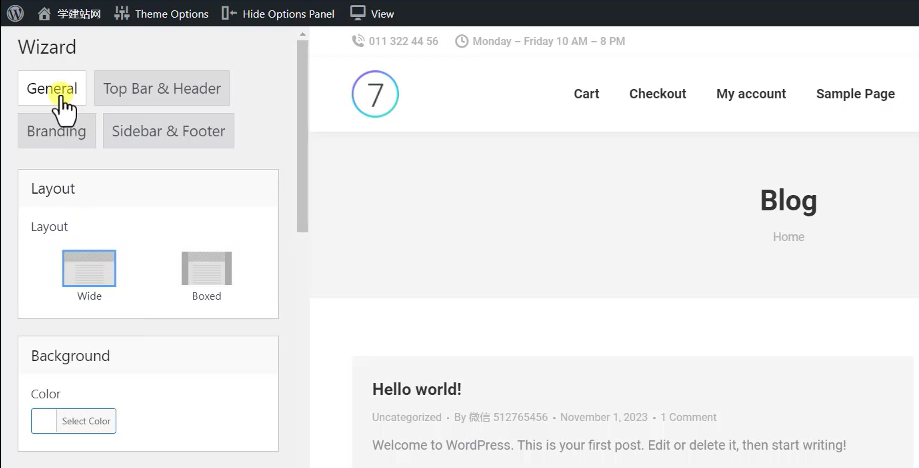Select the Boxed layout thumbnail
Screen dimensions: 919x468
click(x=207, y=268)
